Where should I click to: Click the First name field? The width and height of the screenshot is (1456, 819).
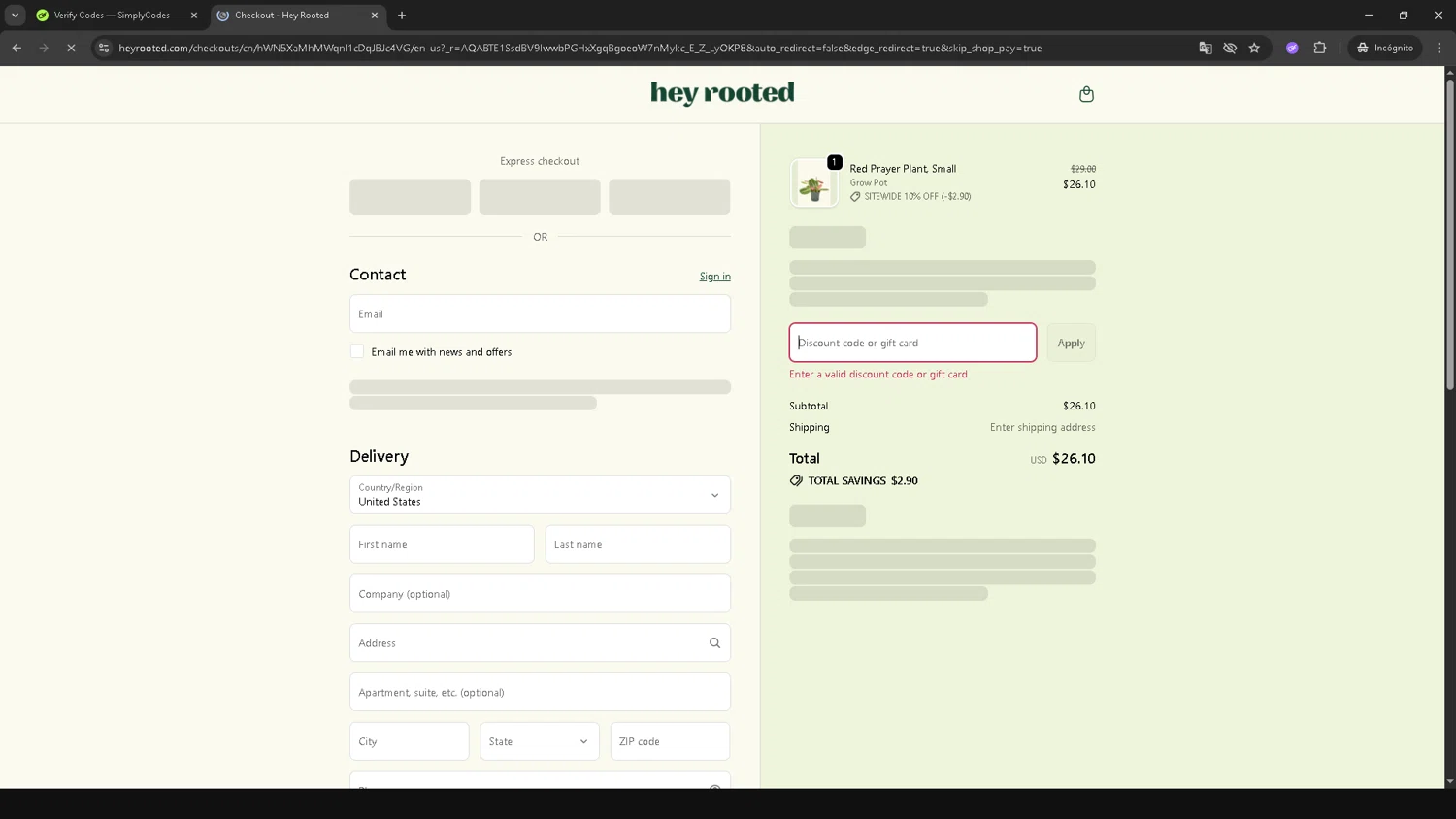click(442, 544)
